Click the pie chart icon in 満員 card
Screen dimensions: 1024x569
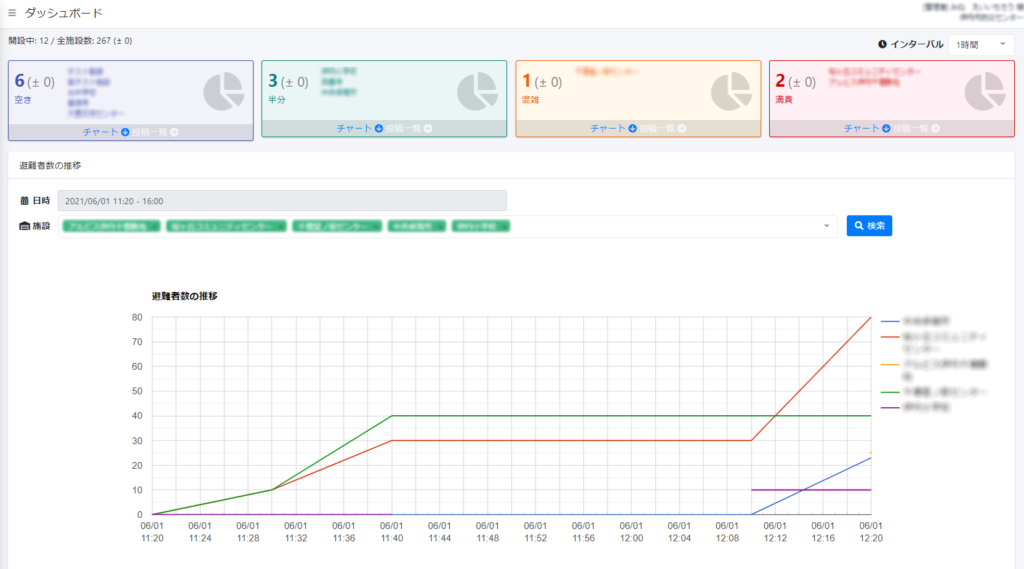tap(985, 91)
